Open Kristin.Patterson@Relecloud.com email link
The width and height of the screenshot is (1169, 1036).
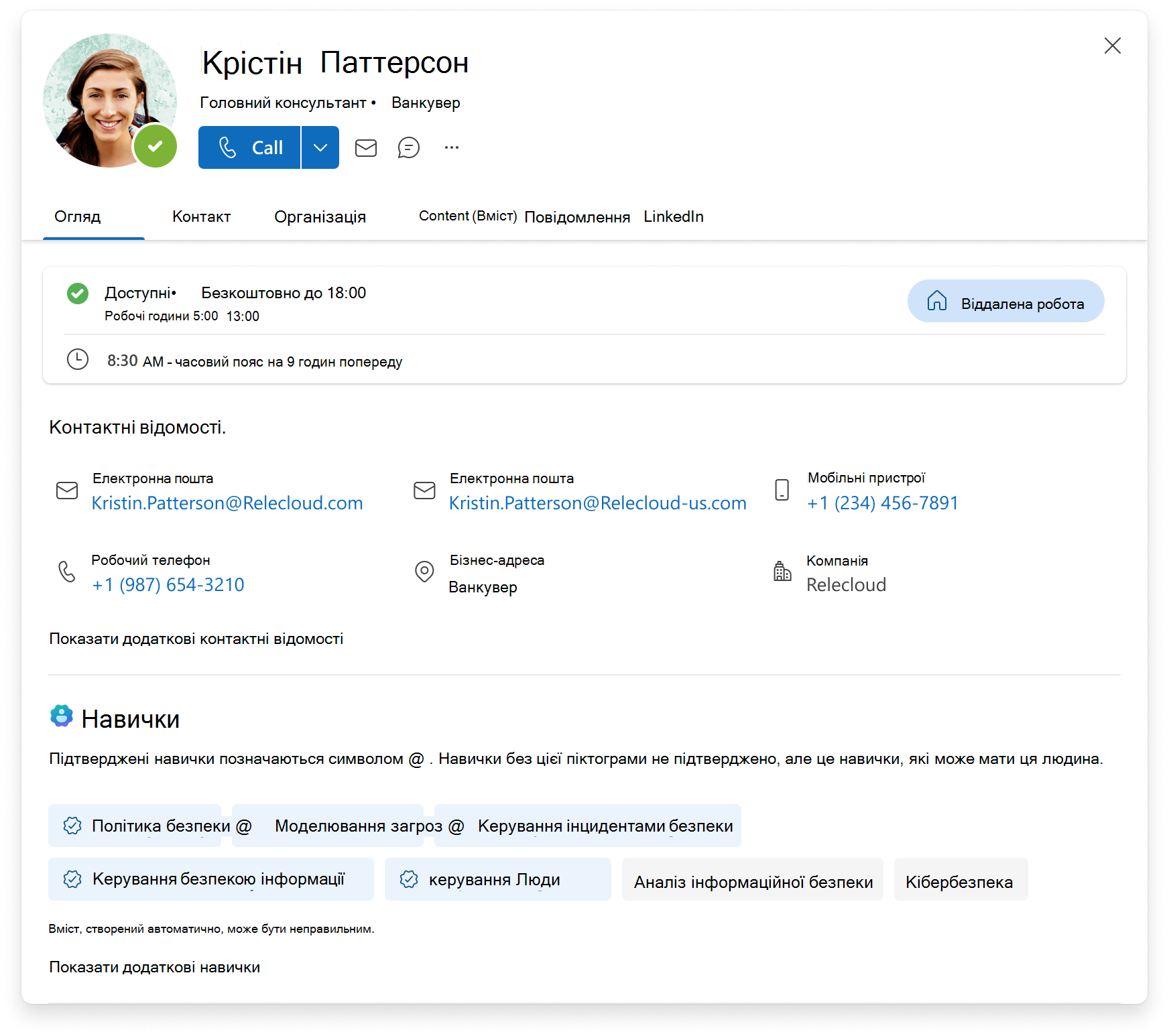tap(227, 503)
